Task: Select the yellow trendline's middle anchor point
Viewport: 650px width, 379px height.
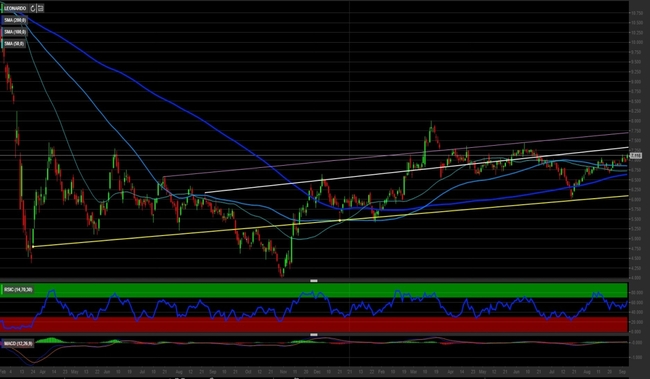Action: click(340, 220)
